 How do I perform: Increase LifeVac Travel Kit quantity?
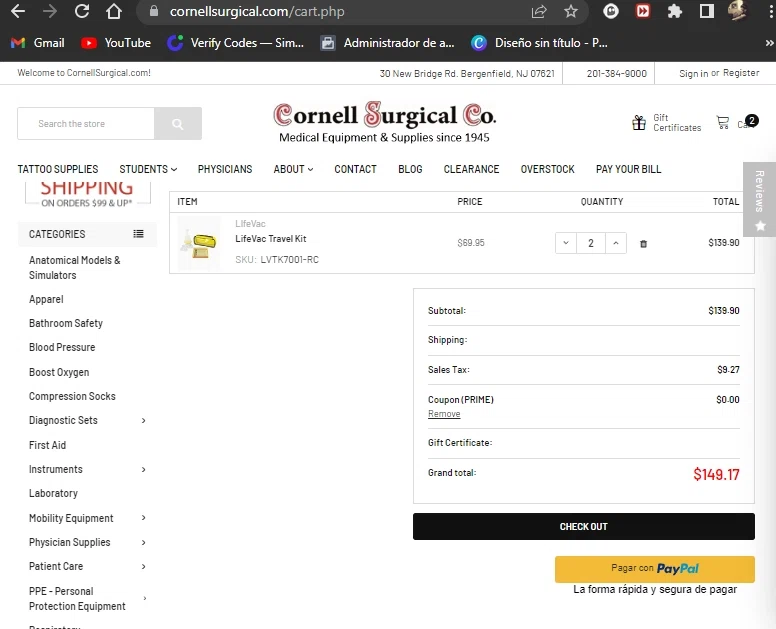click(616, 243)
